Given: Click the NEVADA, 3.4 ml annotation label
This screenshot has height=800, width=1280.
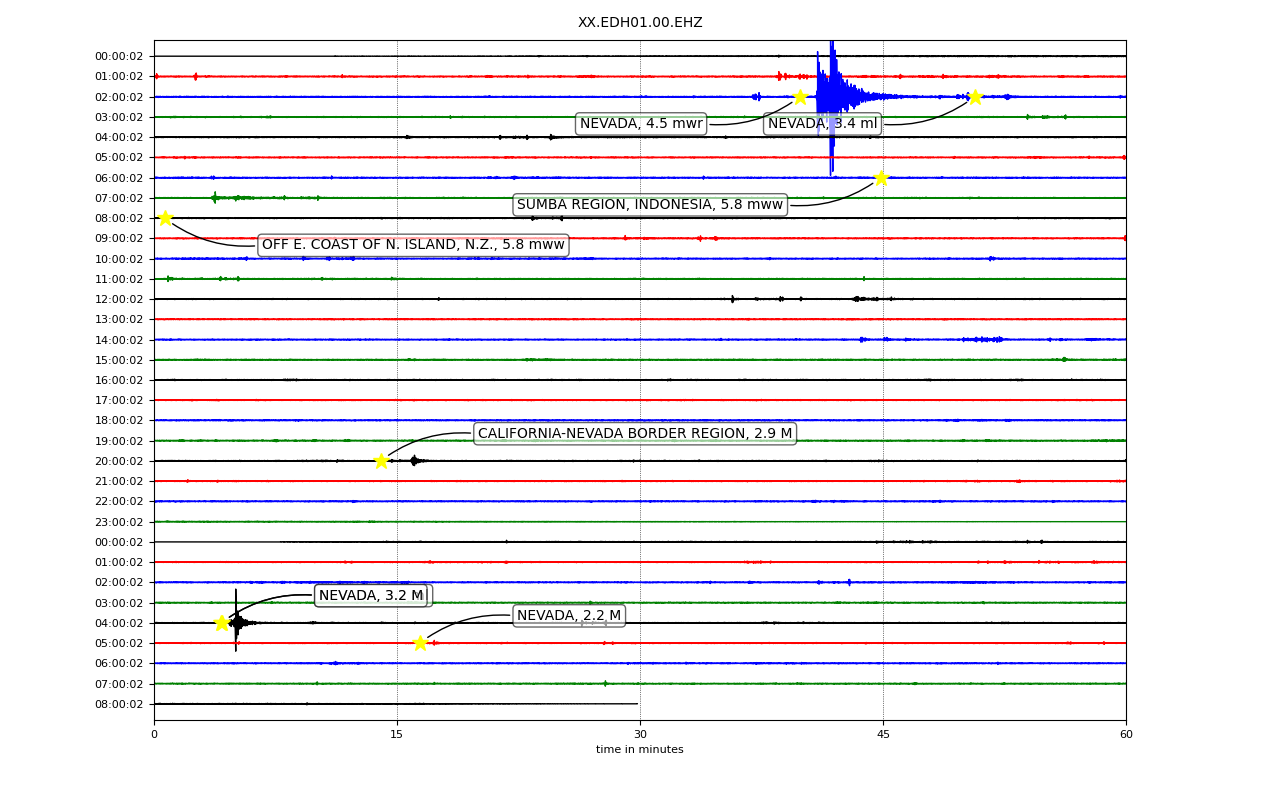Looking at the screenshot, I should (x=822, y=124).
